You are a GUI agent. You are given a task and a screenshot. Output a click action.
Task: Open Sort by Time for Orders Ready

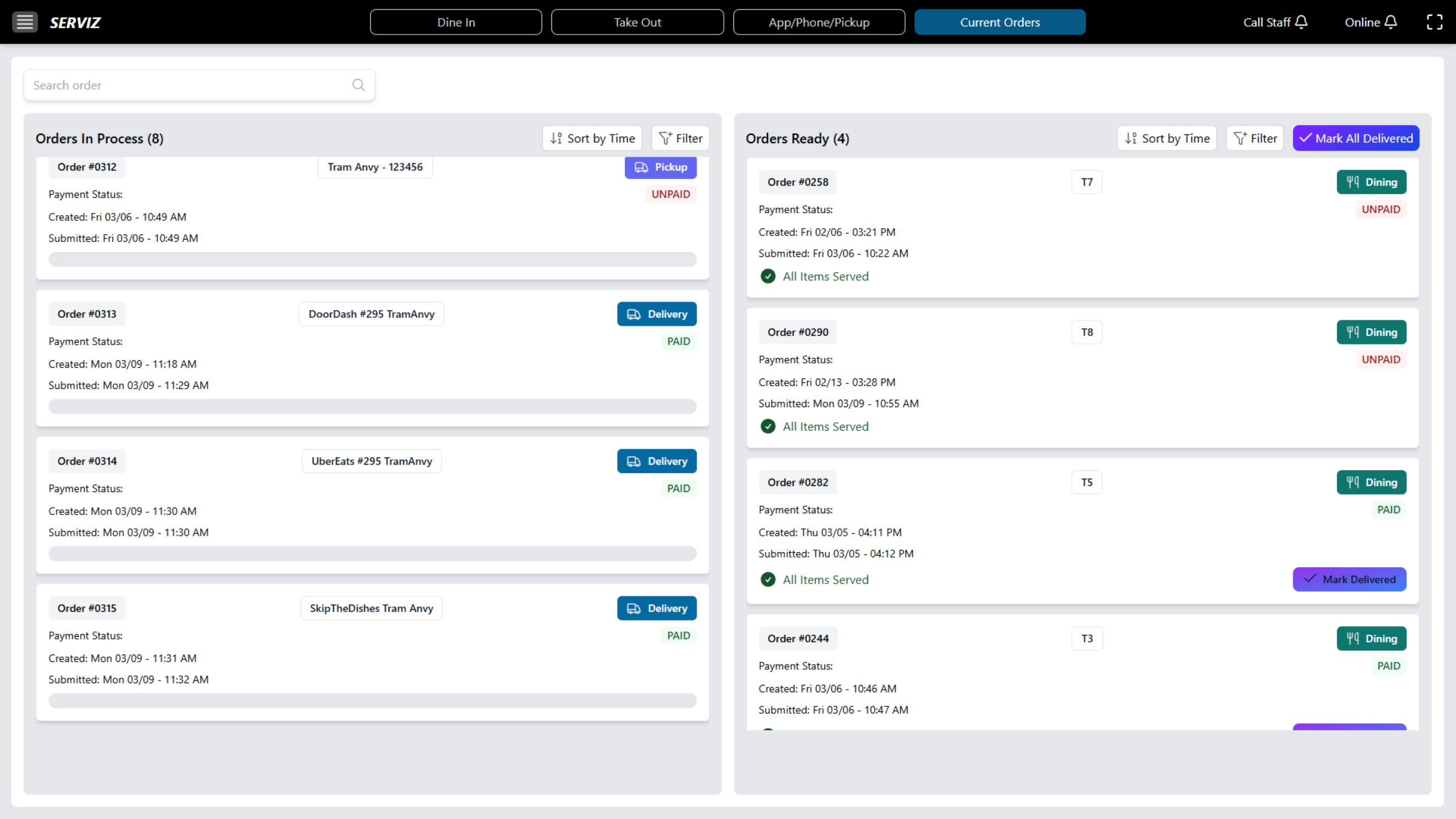coord(1166,138)
